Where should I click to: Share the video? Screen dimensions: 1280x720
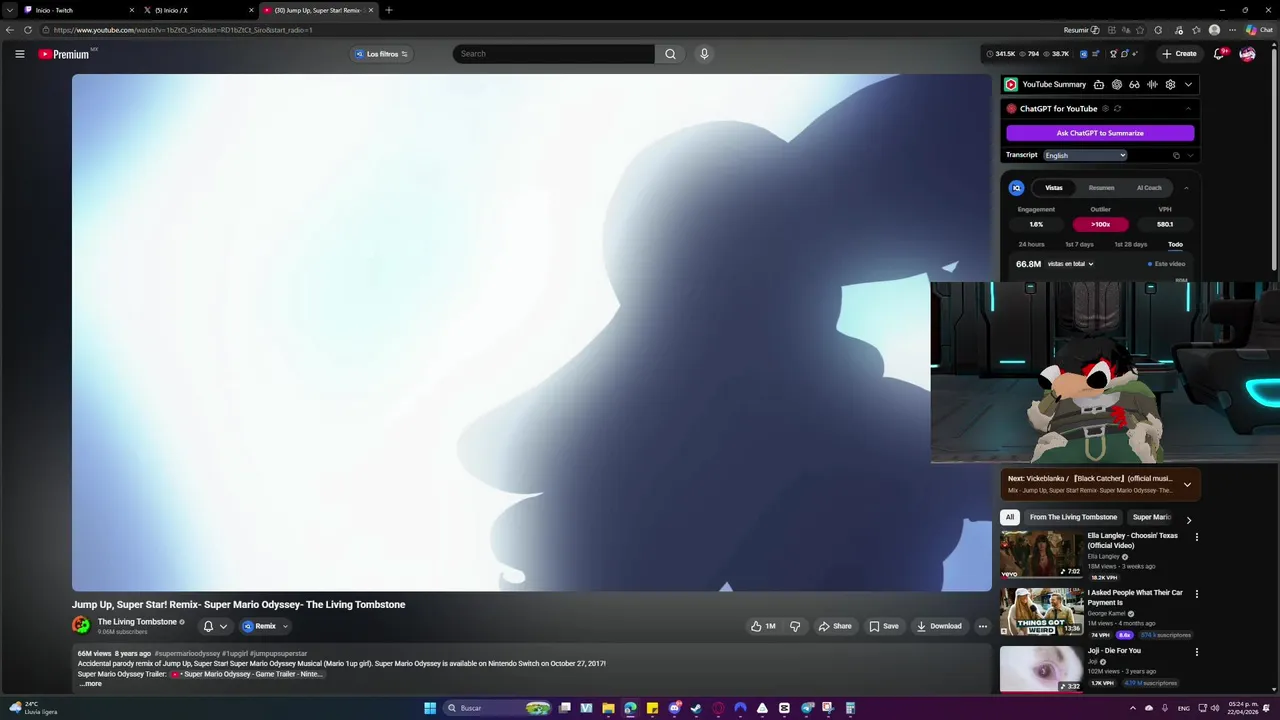(835, 626)
